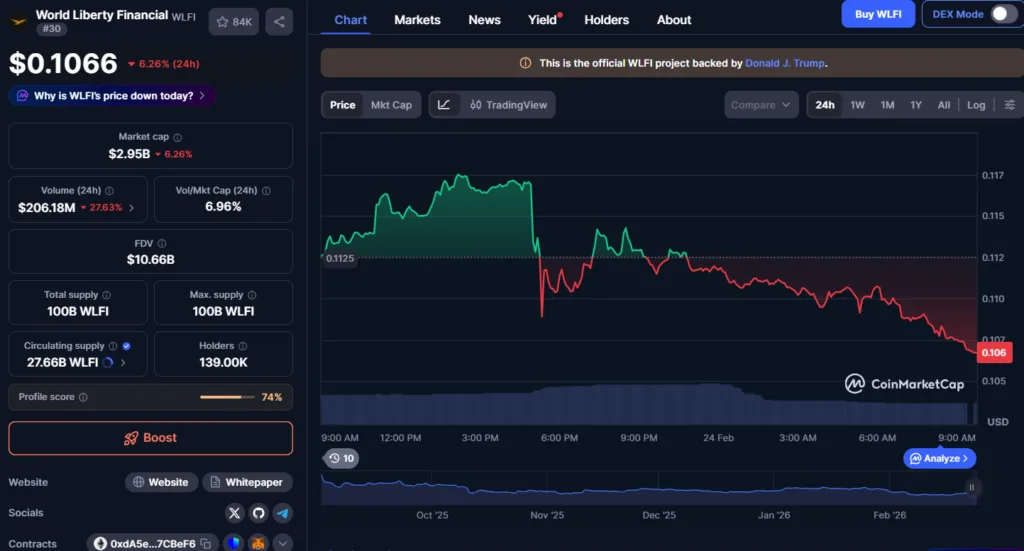Click the Buy WLFI button
The width and height of the screenshot is (1024, 551).
point(878,14)
